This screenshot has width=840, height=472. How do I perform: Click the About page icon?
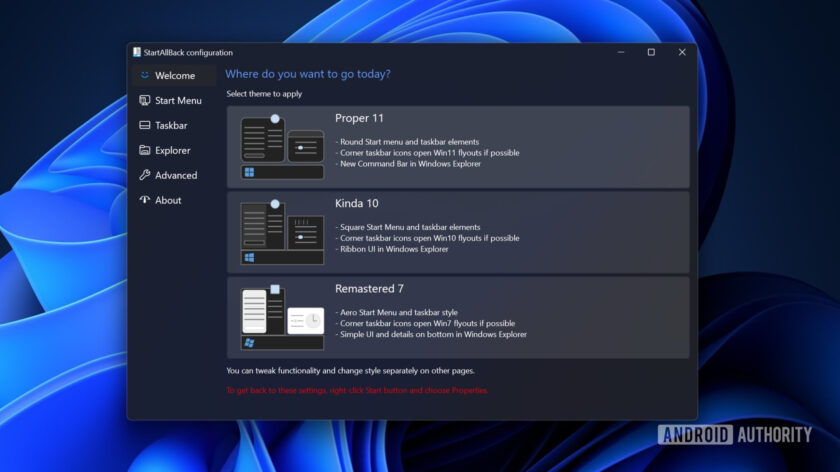(x=145, y=200)
